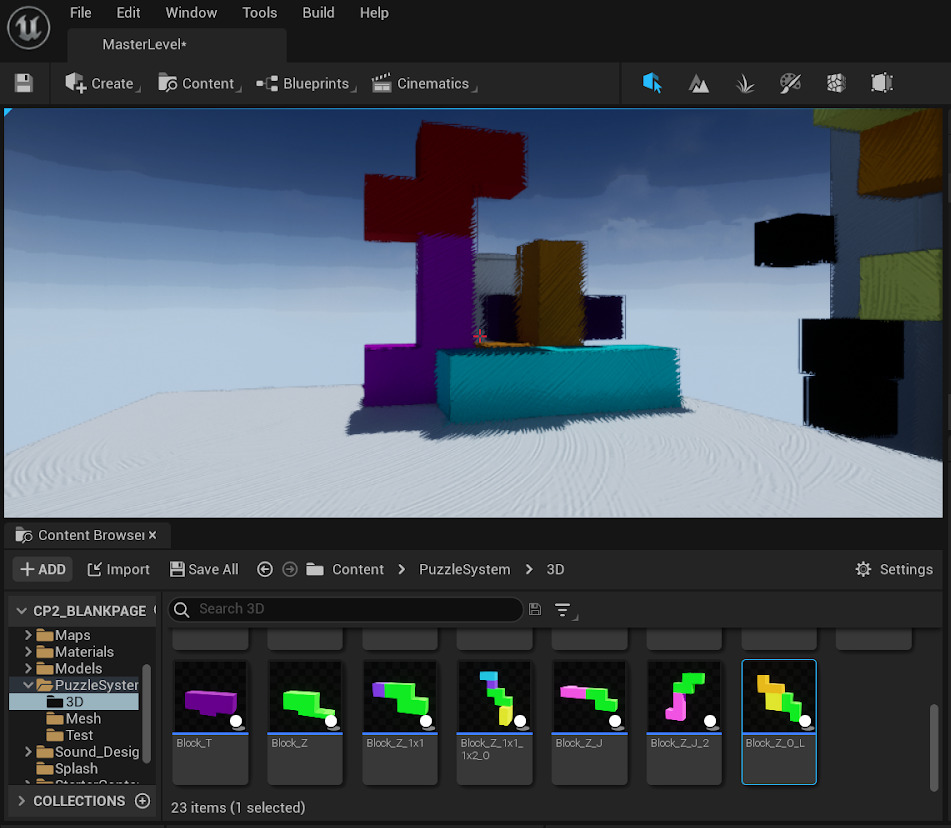Open Fracture mode
Screen dimensions: 951x828
(836, 84)
